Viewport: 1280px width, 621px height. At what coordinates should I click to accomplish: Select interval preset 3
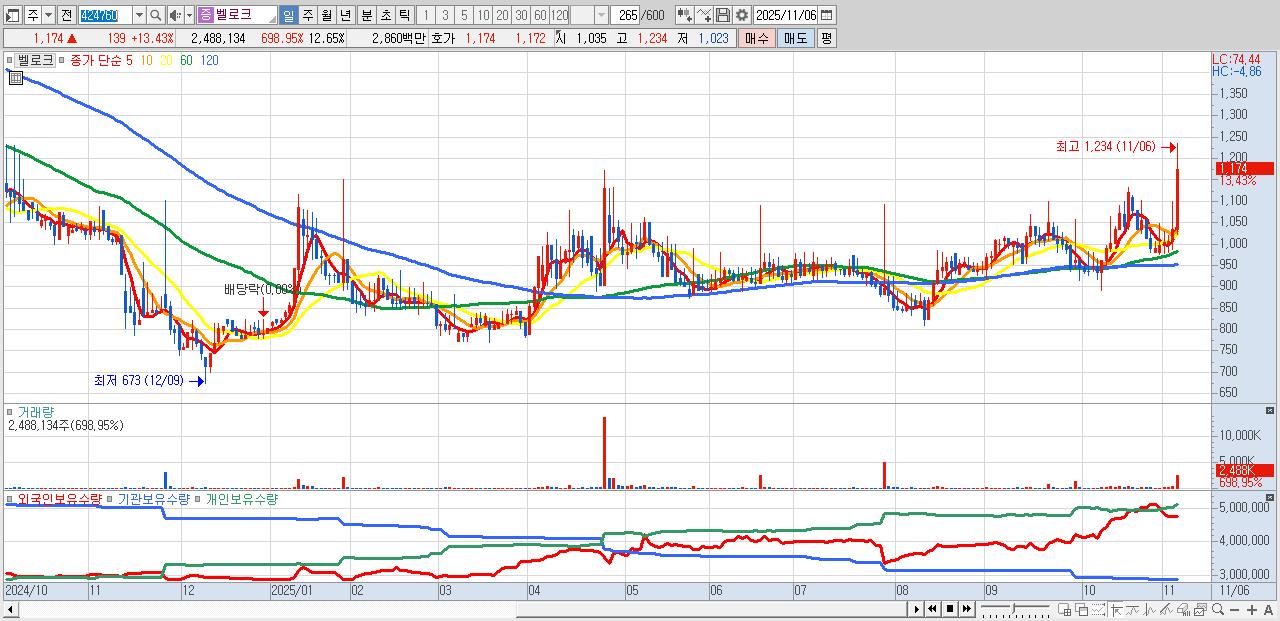point(445,15)
